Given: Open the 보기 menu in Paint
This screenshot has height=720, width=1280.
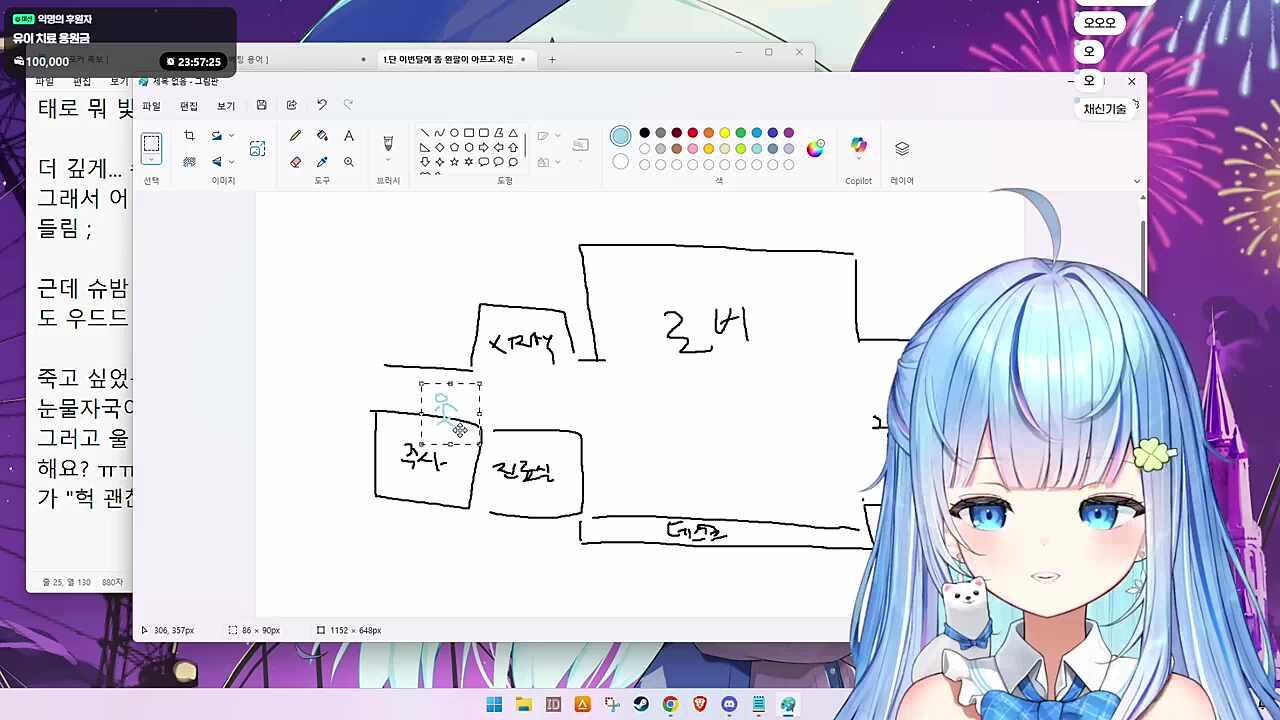Looking at the screenshot, I should (x=226, y=106).
